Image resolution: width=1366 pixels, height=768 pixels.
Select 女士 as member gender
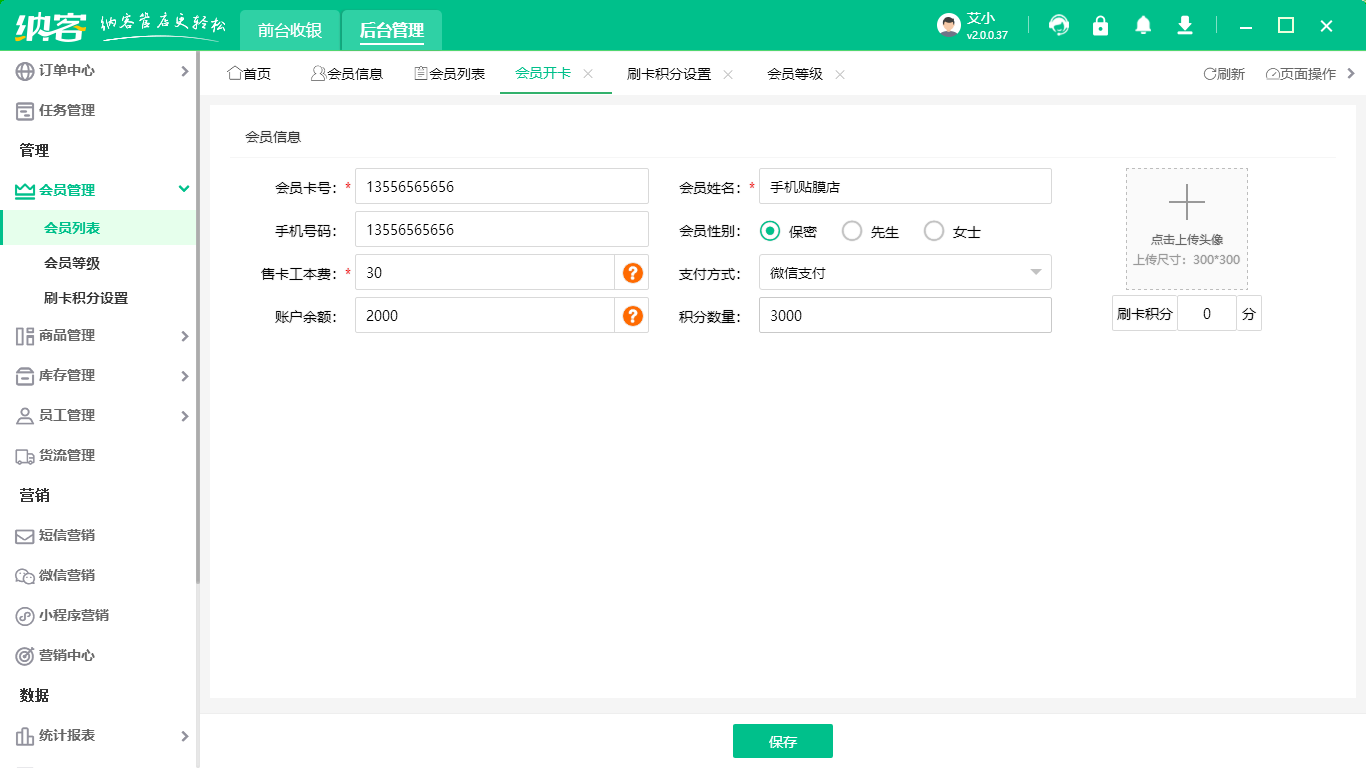click(934, 230)
